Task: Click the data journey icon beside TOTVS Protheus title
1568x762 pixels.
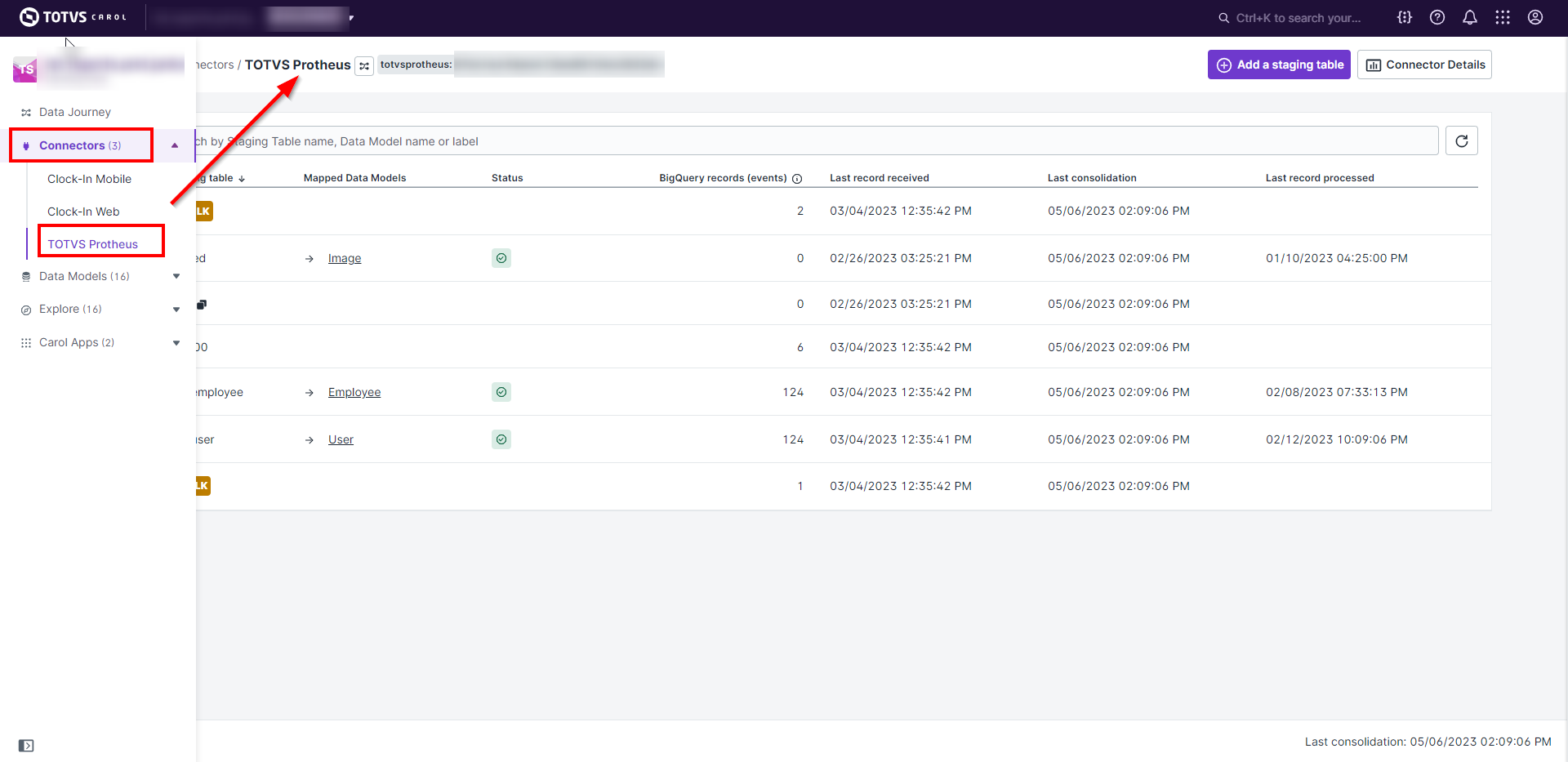Action: tap(364, 66)
